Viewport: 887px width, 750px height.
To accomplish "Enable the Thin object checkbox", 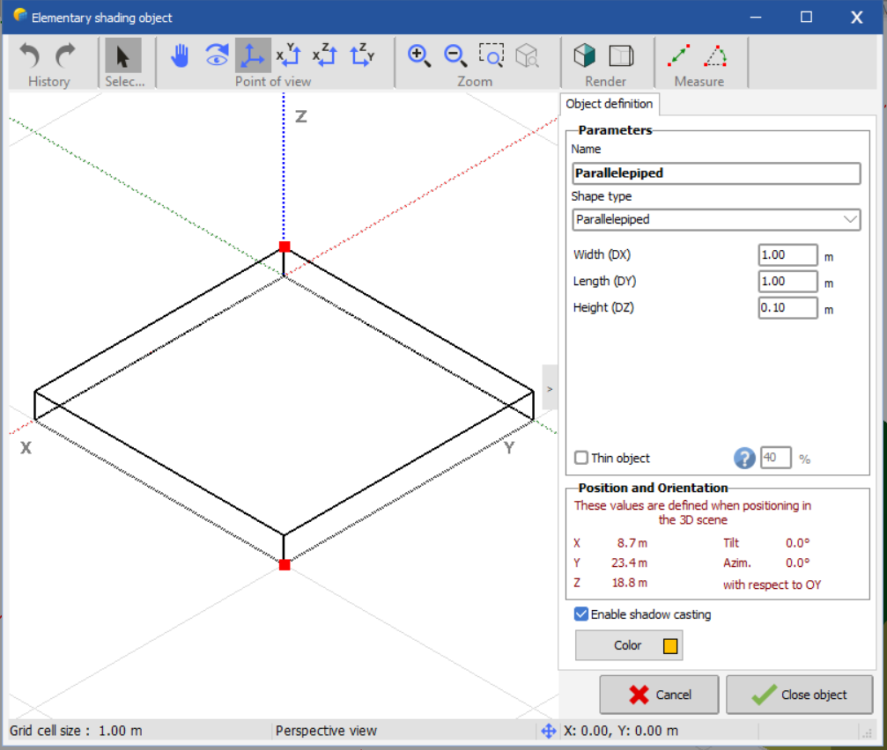I will (582, 458).
